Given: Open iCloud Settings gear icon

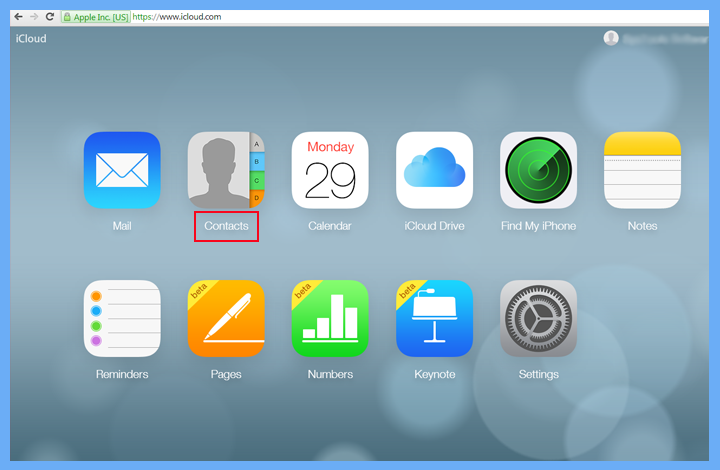Looking at the screenshot, I should click(x=538, y=318).
